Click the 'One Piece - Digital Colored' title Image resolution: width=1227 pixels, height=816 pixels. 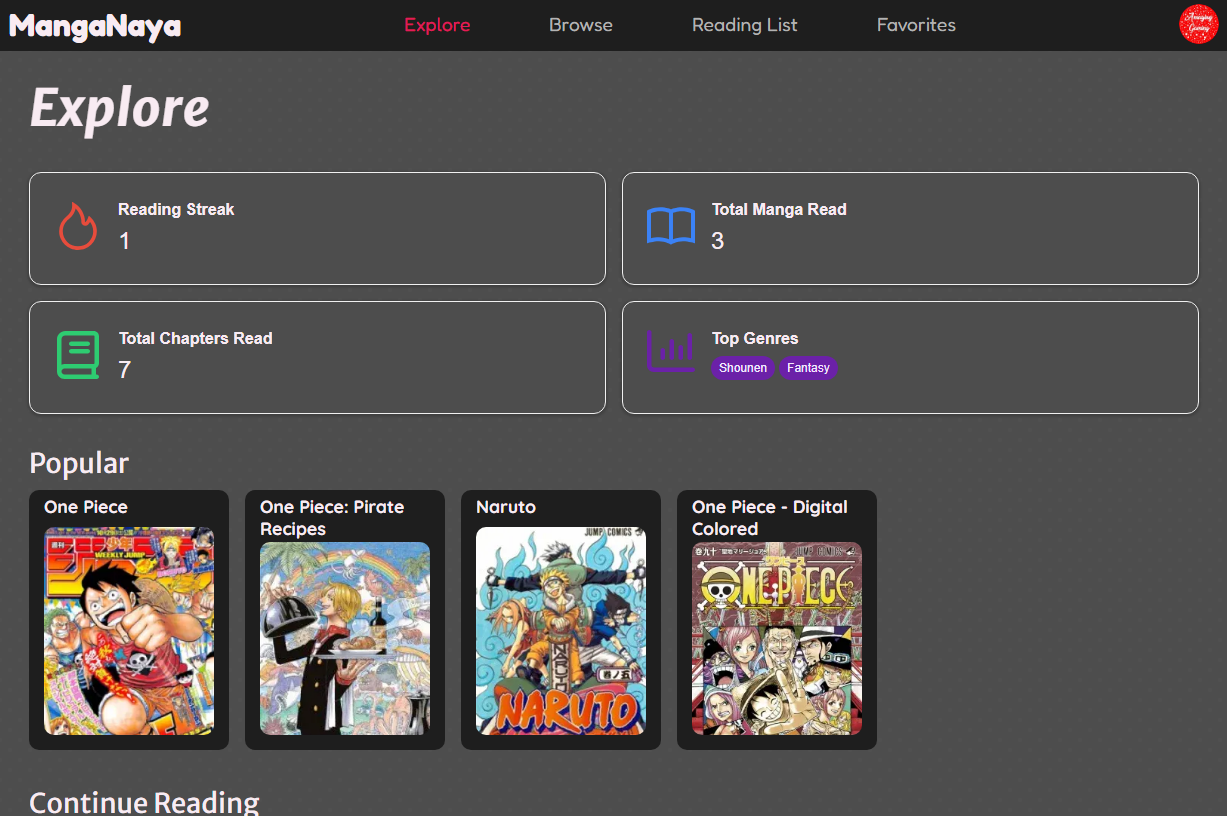[x=770, y=518]
